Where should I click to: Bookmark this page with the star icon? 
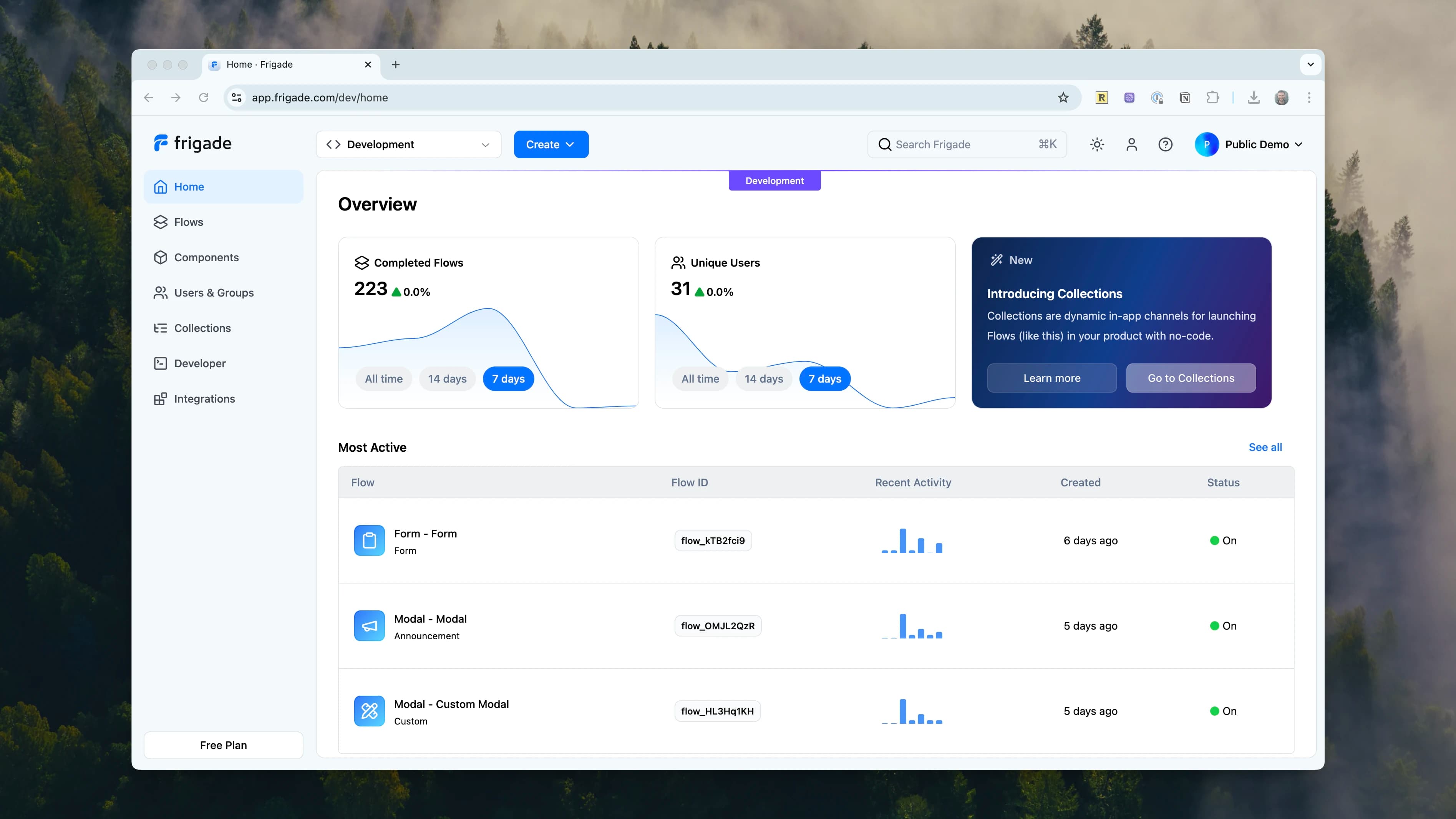click(x=1063, y=98)
